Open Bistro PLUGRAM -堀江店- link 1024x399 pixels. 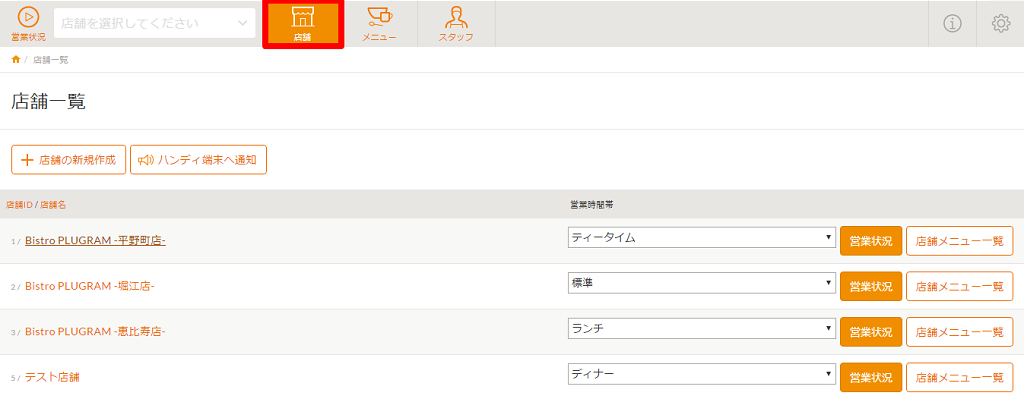pyautogui.click(x=89, y=286)
